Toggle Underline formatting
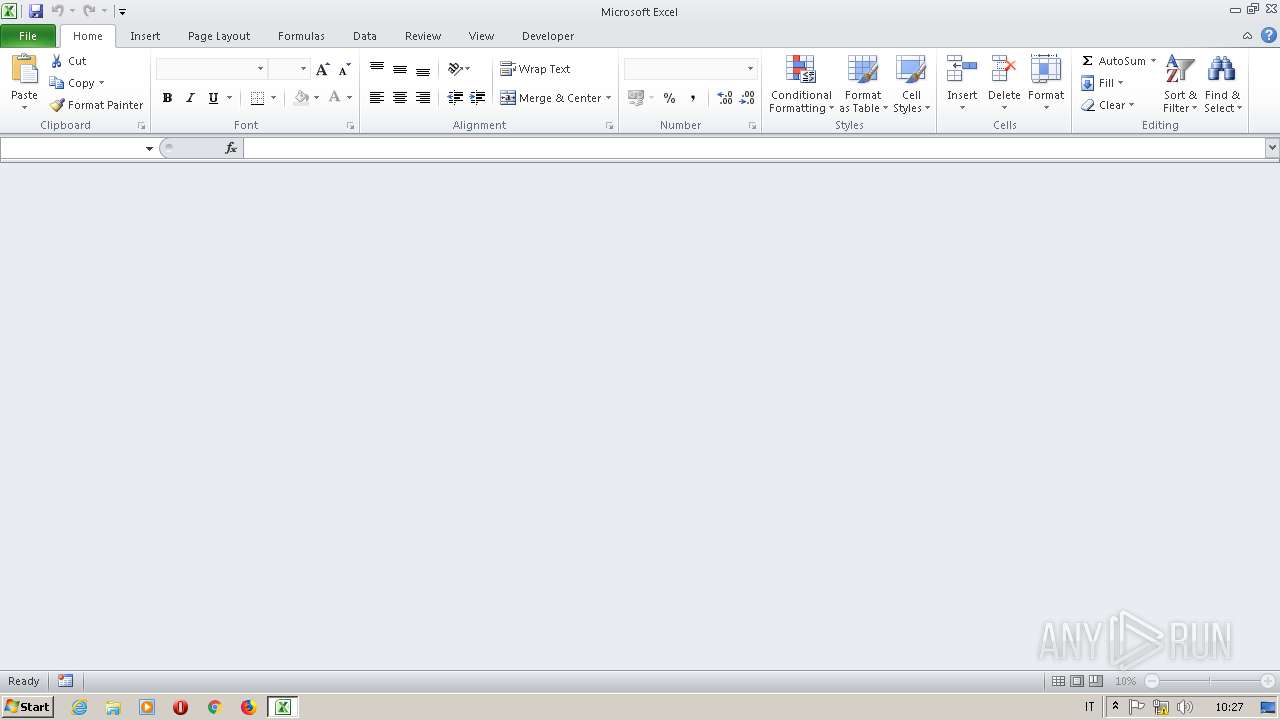This screenshot has height=720, width=1280. tap(213, 98)
